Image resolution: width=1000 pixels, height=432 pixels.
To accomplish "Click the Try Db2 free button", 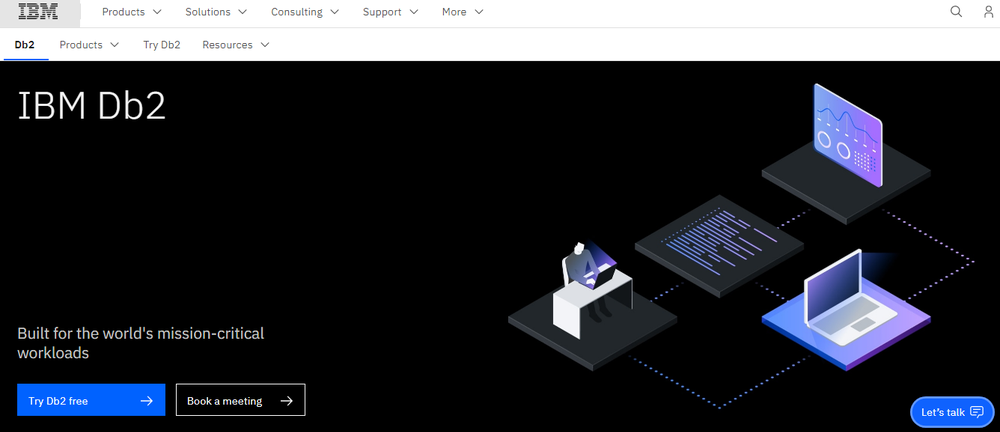I will pyautogui.click(x=91, y=400).
